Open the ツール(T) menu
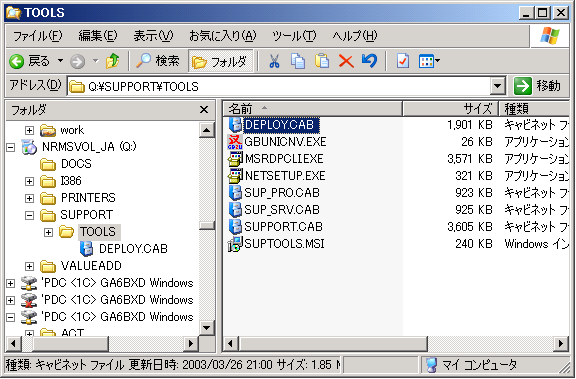The width and height of the screenshot is (576, 379). (294, 36)
